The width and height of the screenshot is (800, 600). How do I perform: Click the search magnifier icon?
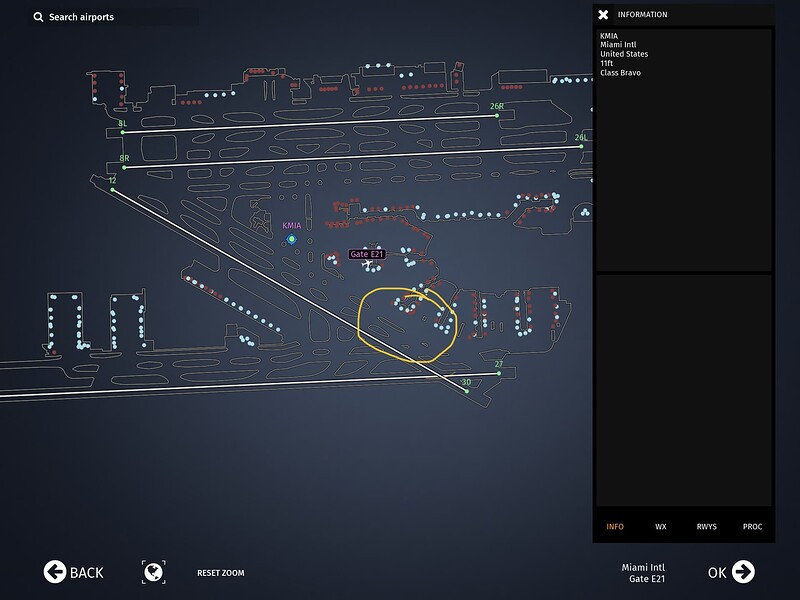38,17
